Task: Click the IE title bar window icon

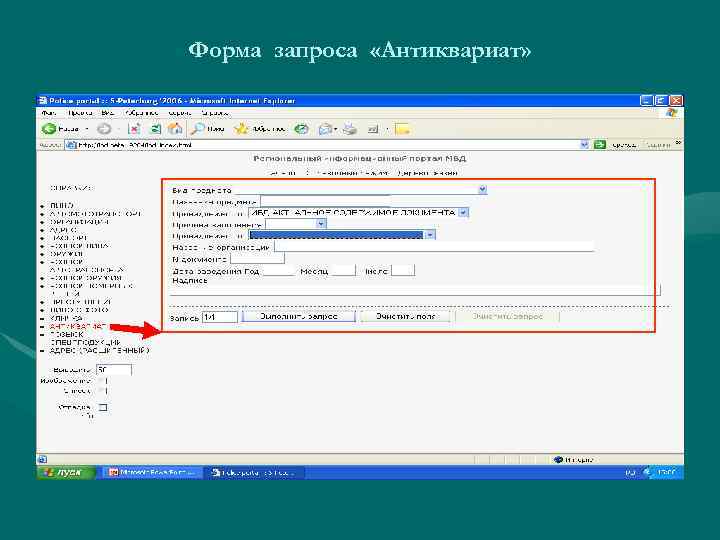Action: (43, 101)
